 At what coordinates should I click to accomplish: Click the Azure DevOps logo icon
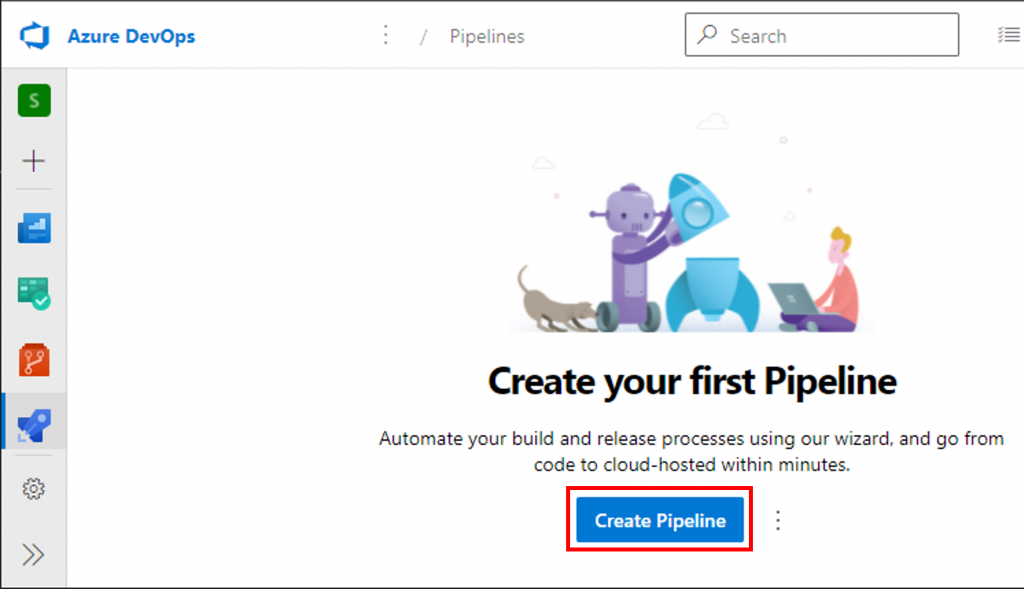(x=34, y=36)
